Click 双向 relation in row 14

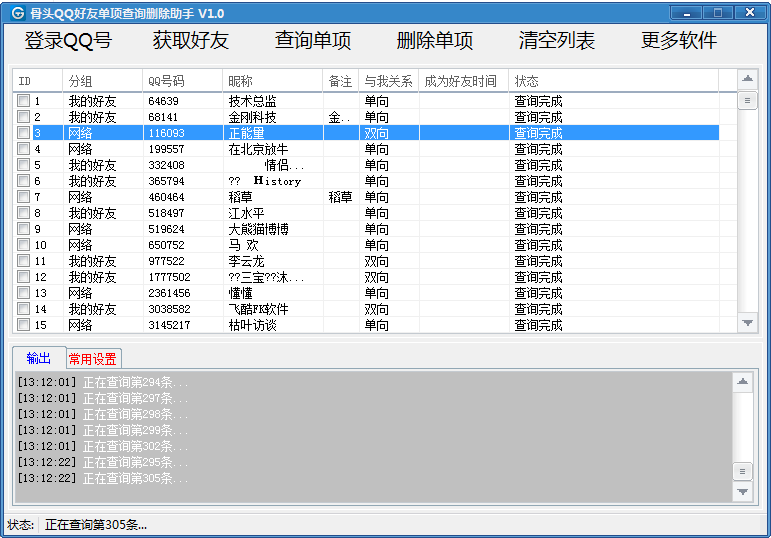point(377,309)
